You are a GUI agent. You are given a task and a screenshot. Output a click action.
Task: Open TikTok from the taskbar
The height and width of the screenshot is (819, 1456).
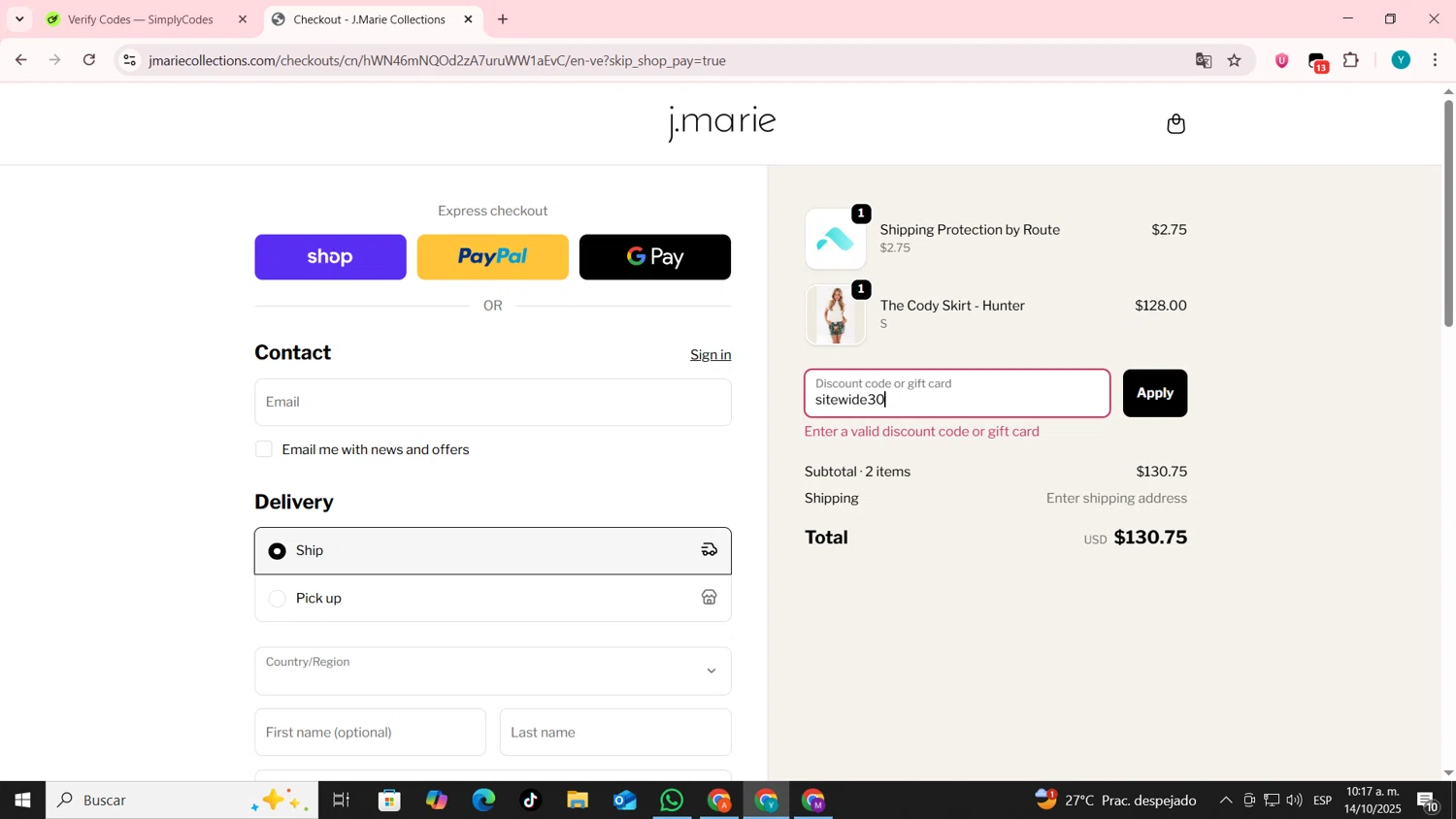531,801
